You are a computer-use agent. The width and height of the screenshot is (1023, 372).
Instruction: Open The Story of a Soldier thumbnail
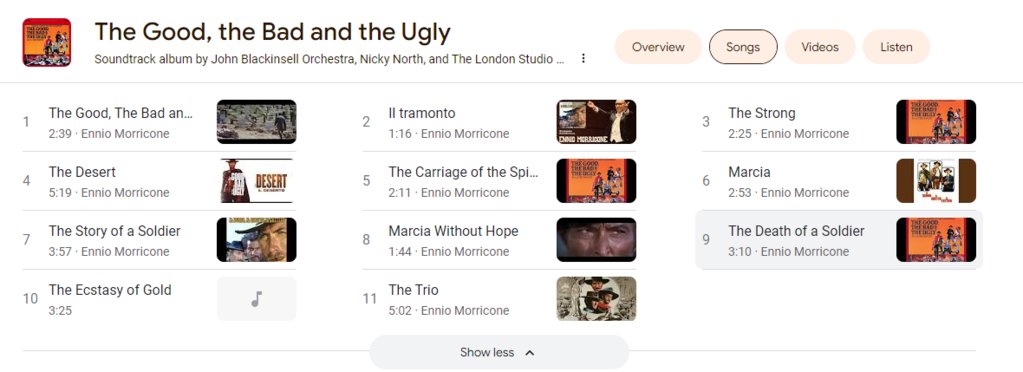(256, 240)
